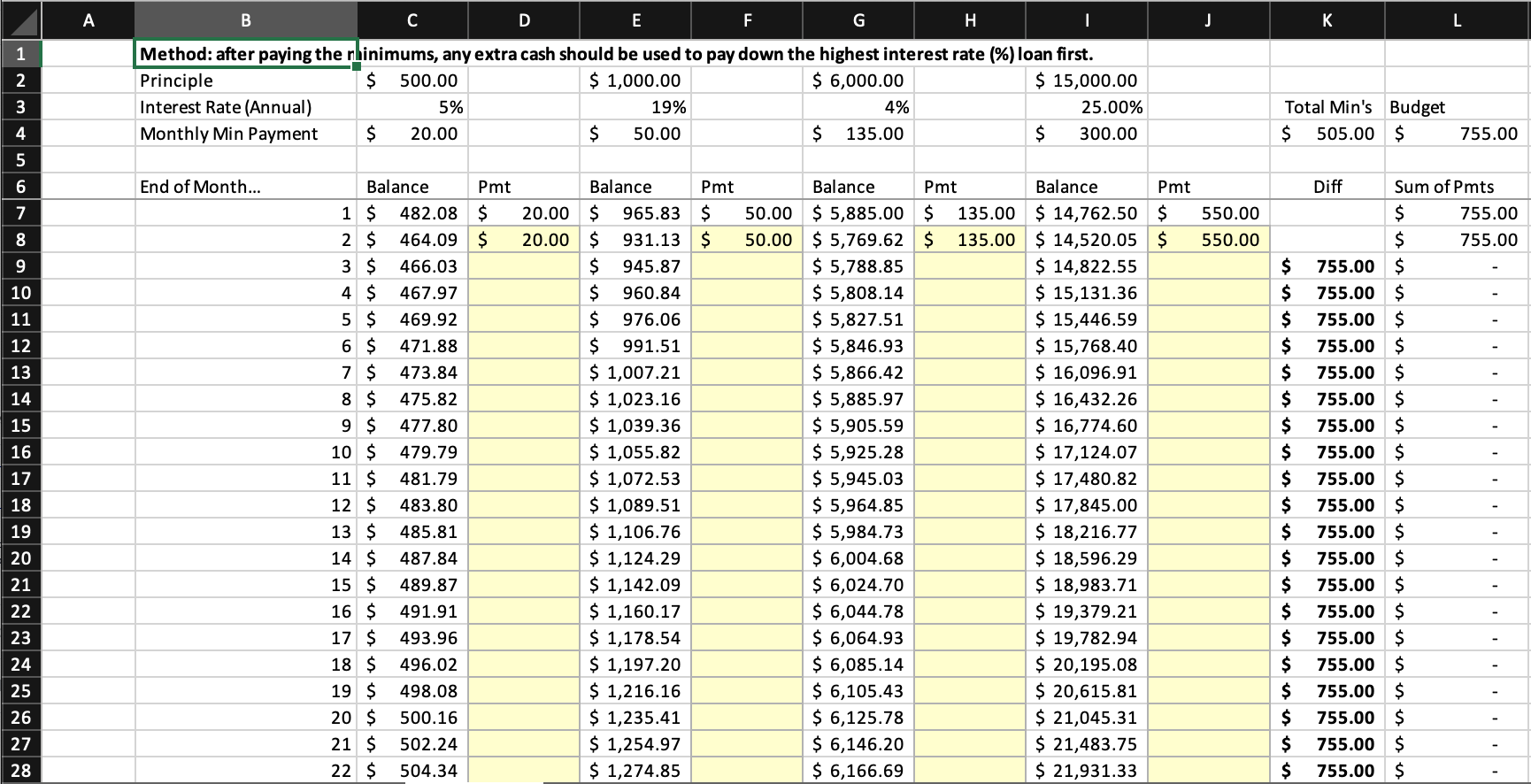1531x784 pixels.
Task: Select the balance cell $ 5,769.62
Action: [858, 240]
